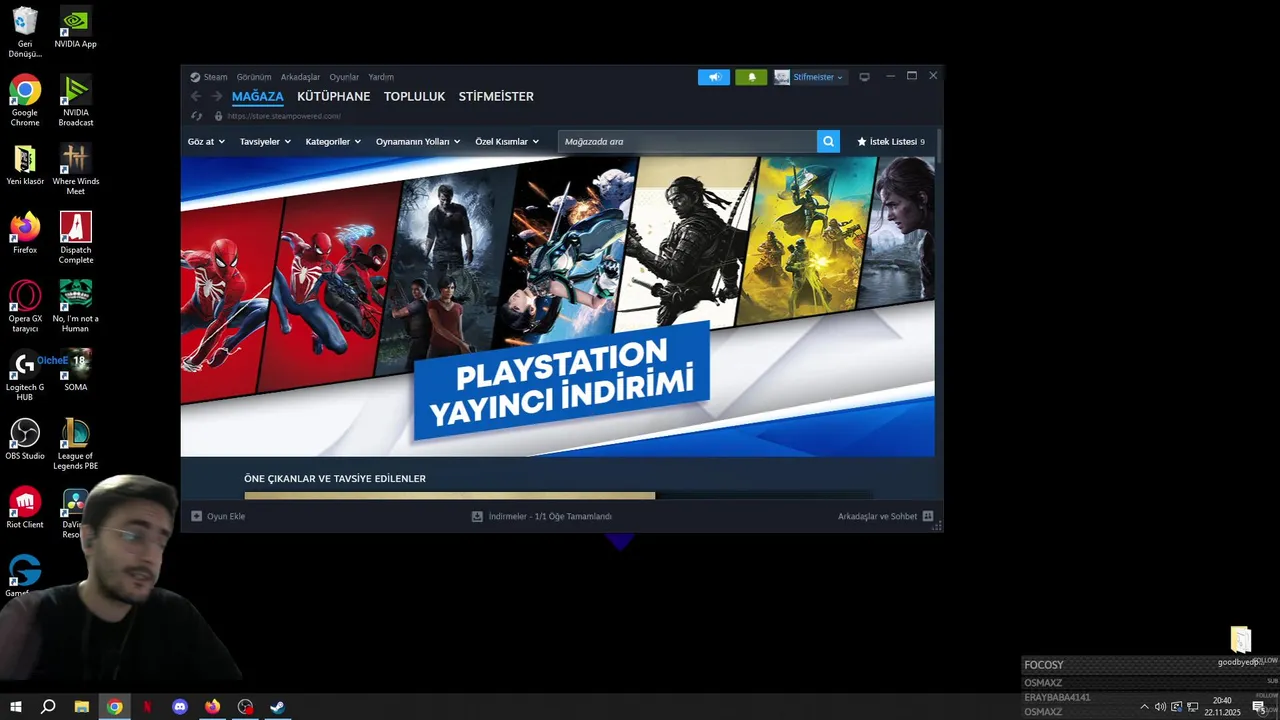This screenshot has width=1280, height=720.
Task: Click the volume speaker tray icon
Action: point(1160,707)
